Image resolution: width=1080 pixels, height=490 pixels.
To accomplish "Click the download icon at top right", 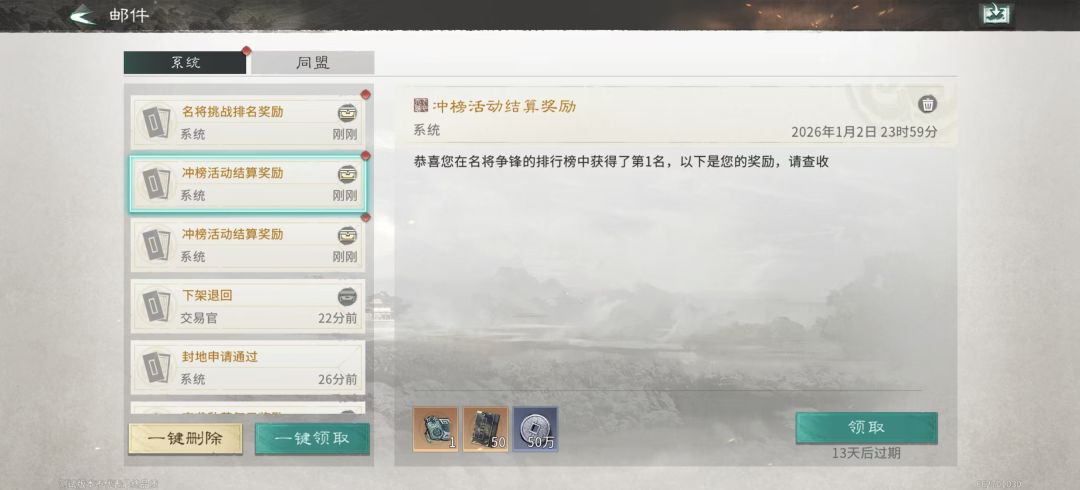I will pos(996,15).
